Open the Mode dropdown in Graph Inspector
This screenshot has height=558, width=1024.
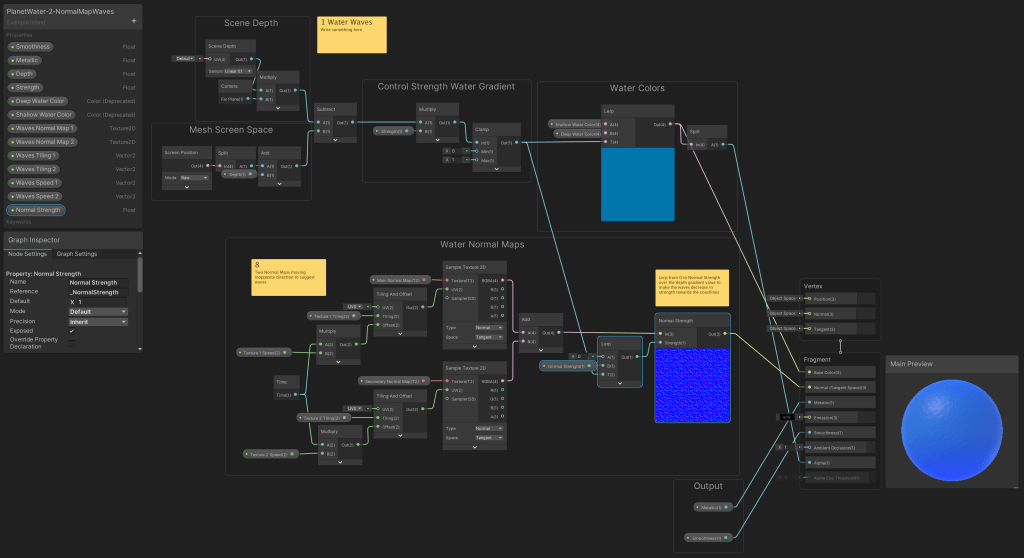(98, 311)
